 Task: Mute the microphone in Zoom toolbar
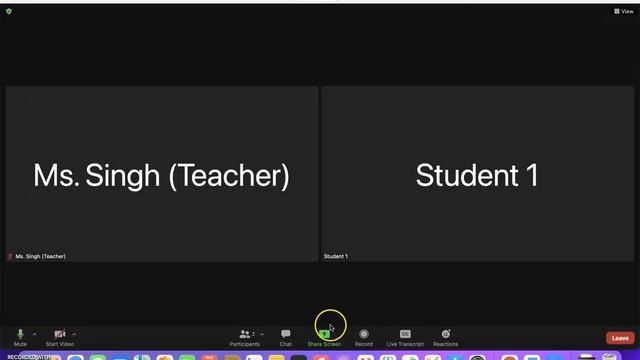click(x=20, y=338)
